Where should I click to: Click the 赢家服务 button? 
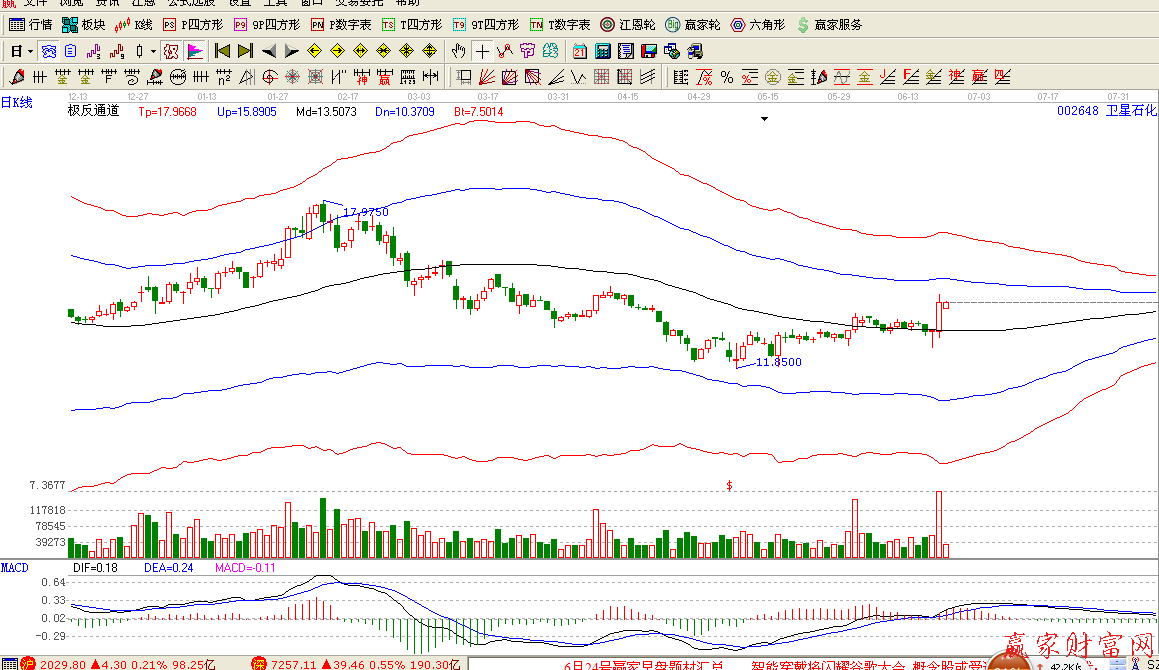(x=828, y=24)
